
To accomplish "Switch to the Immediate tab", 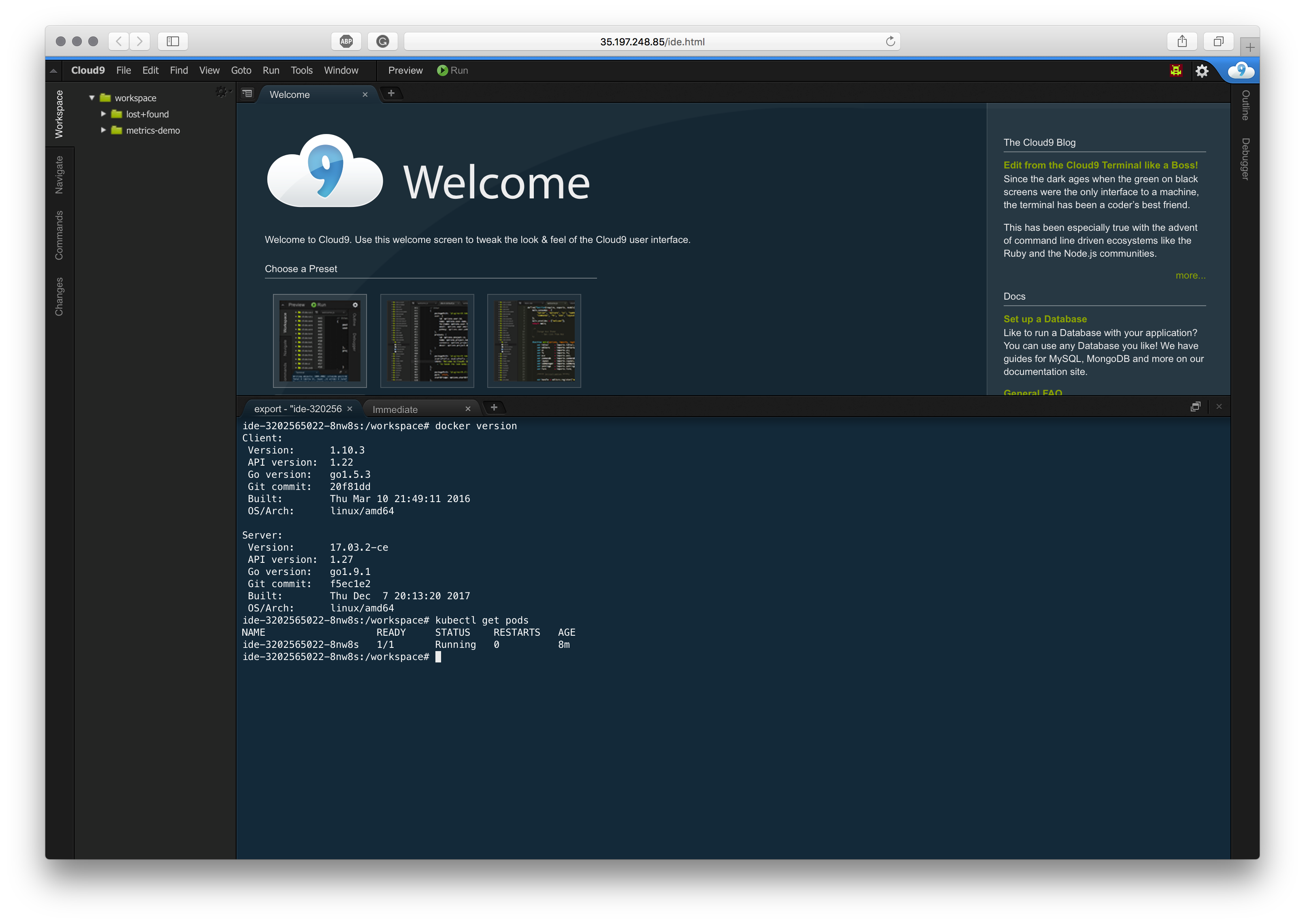I will click(395, 409).
